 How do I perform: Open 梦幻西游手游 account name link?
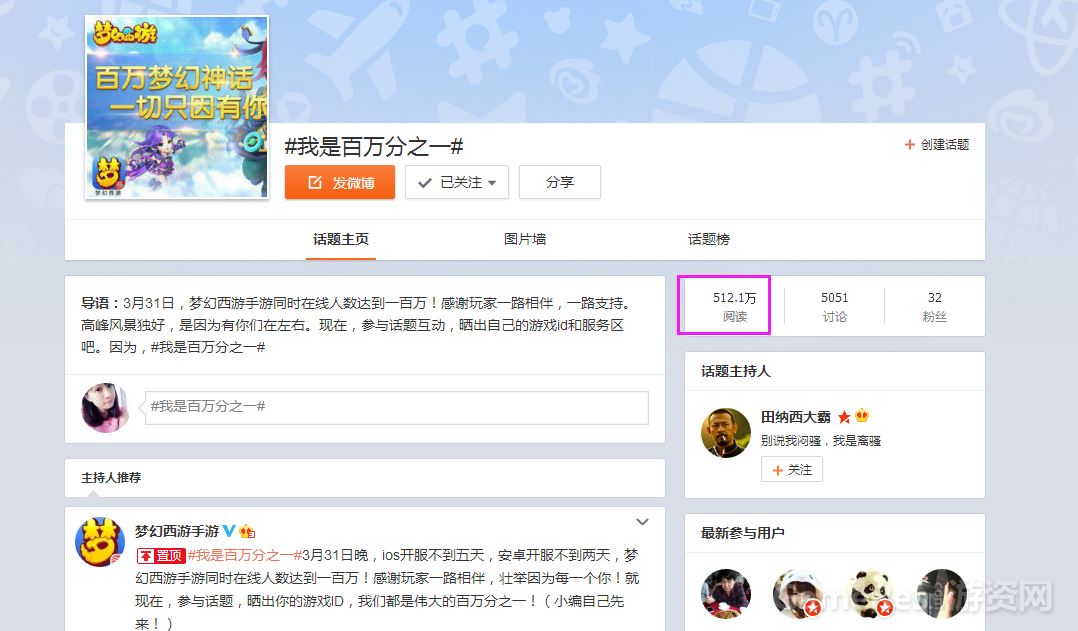(177, 531)
